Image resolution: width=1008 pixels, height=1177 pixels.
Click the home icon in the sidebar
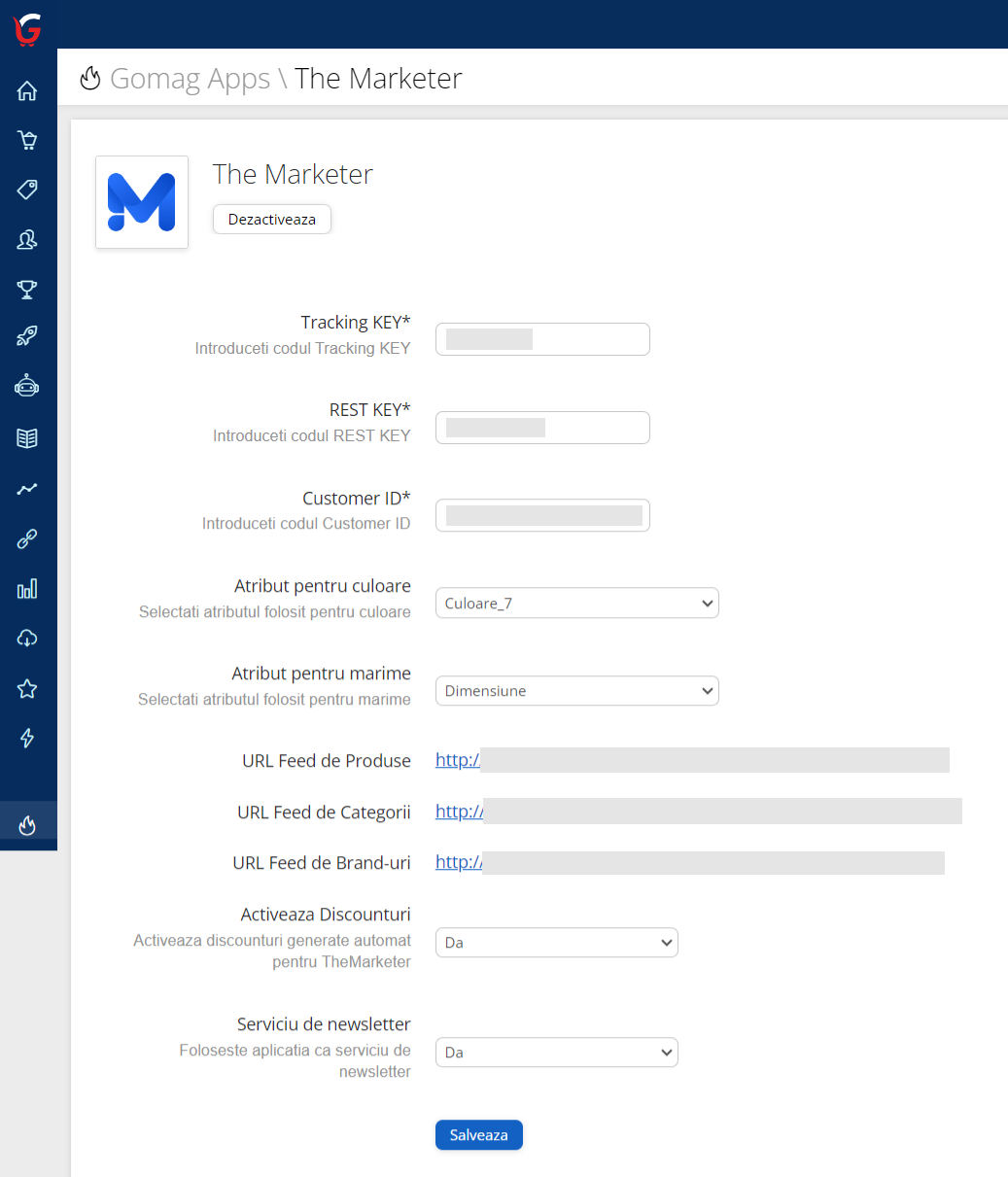pos(27,91)
